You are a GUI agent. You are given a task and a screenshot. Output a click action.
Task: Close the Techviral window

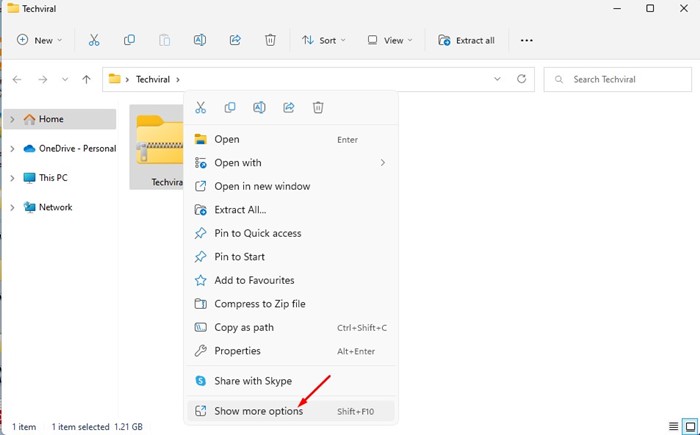coord(683,8)
